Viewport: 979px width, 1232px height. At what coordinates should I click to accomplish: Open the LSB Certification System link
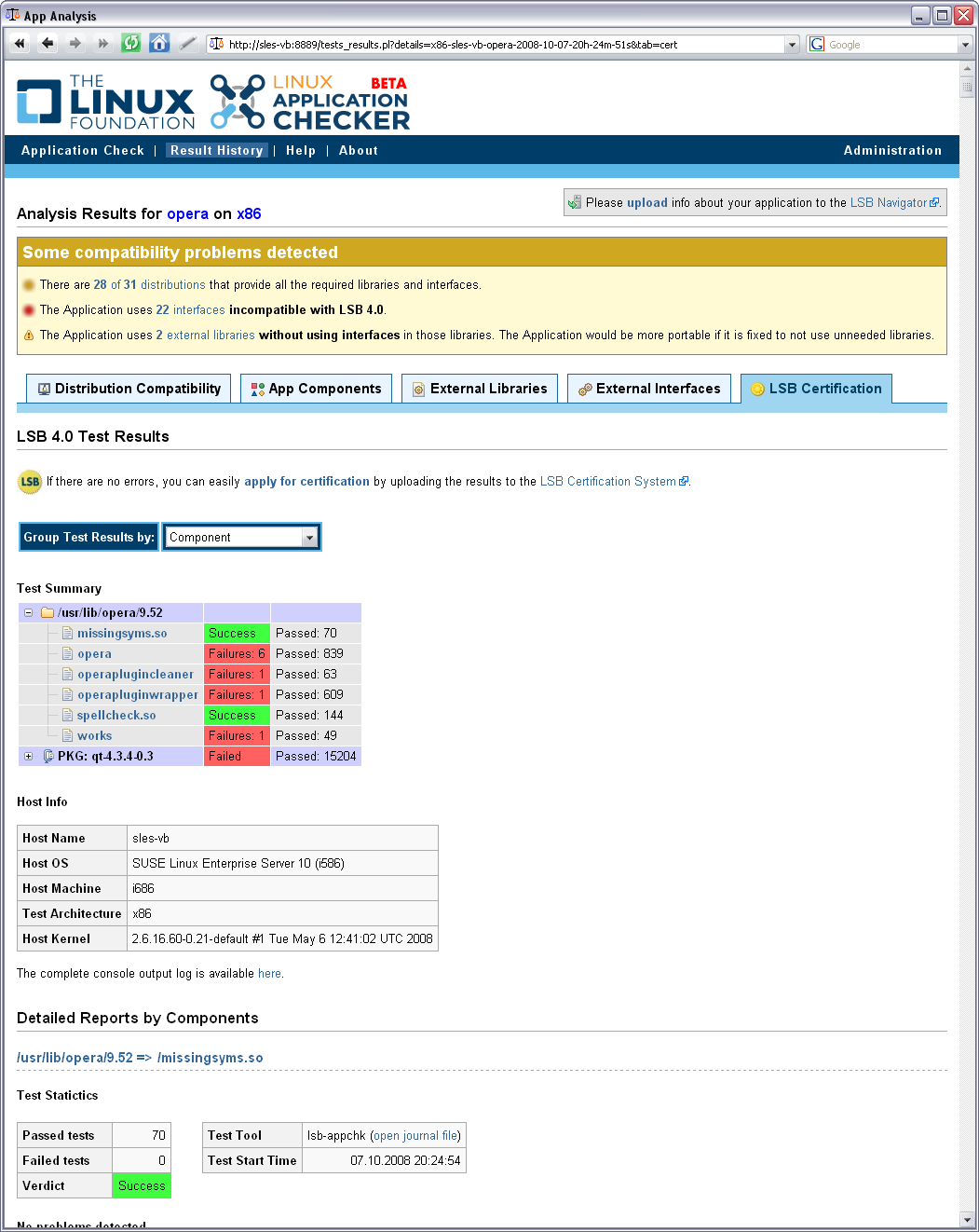tap(614, 482)
